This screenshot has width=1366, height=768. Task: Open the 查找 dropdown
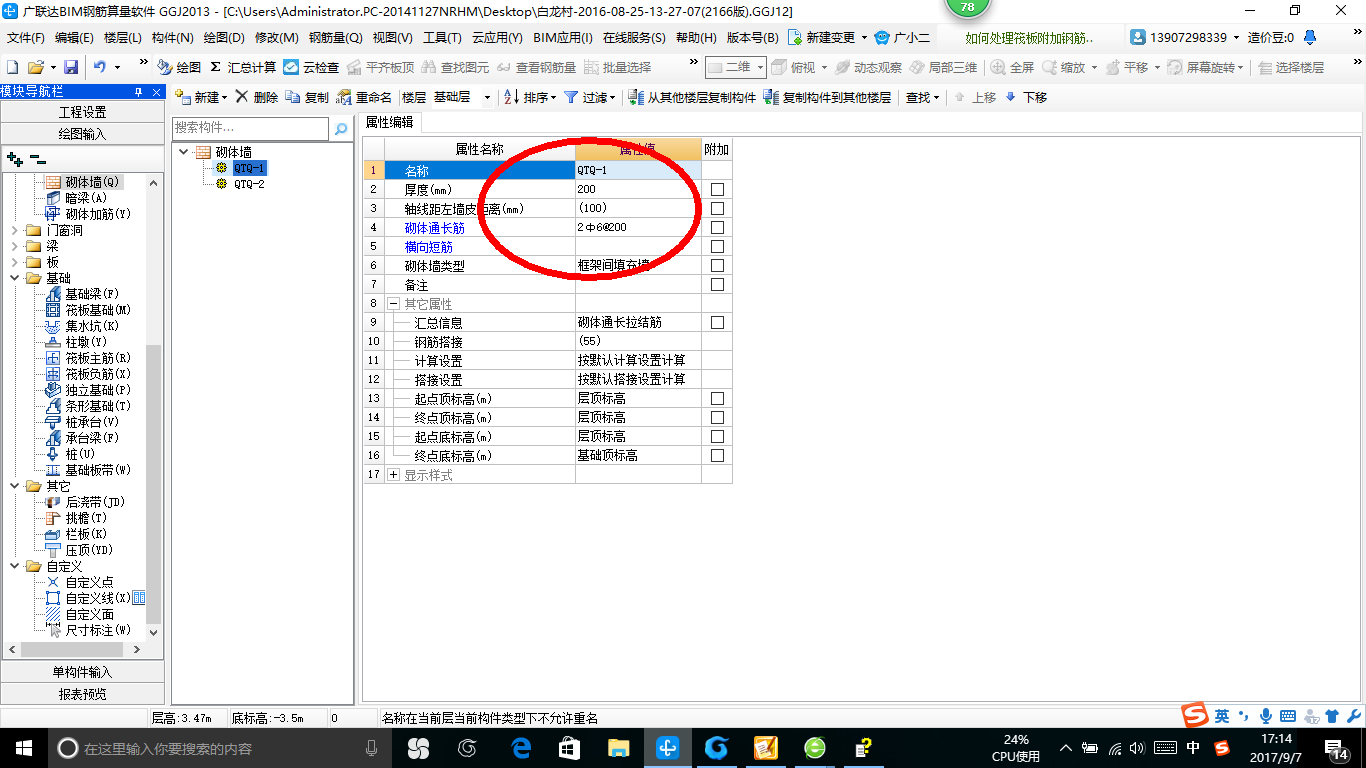[936, 97]
